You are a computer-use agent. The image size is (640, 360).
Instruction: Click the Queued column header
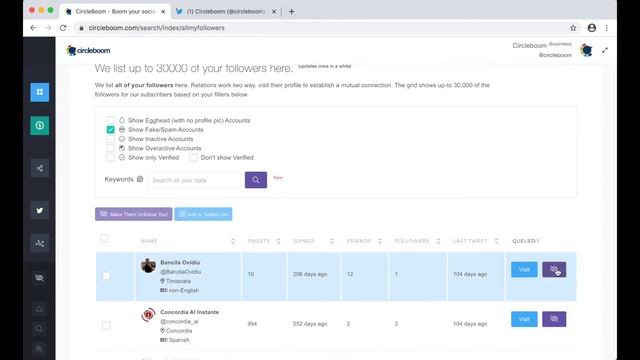(525, 241)
